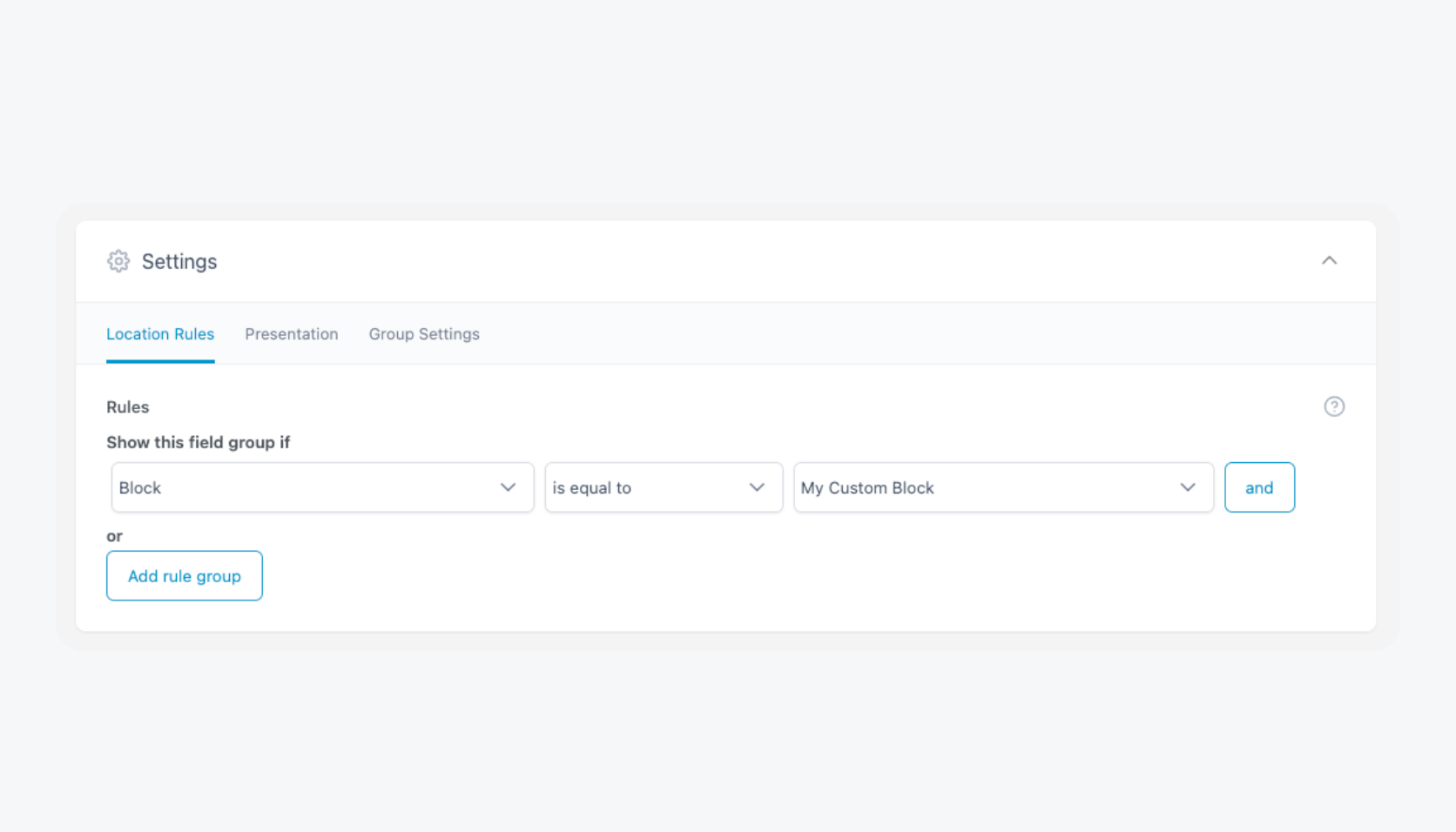Click the chevron on the "is equal to" dropdown

point(756,487)
